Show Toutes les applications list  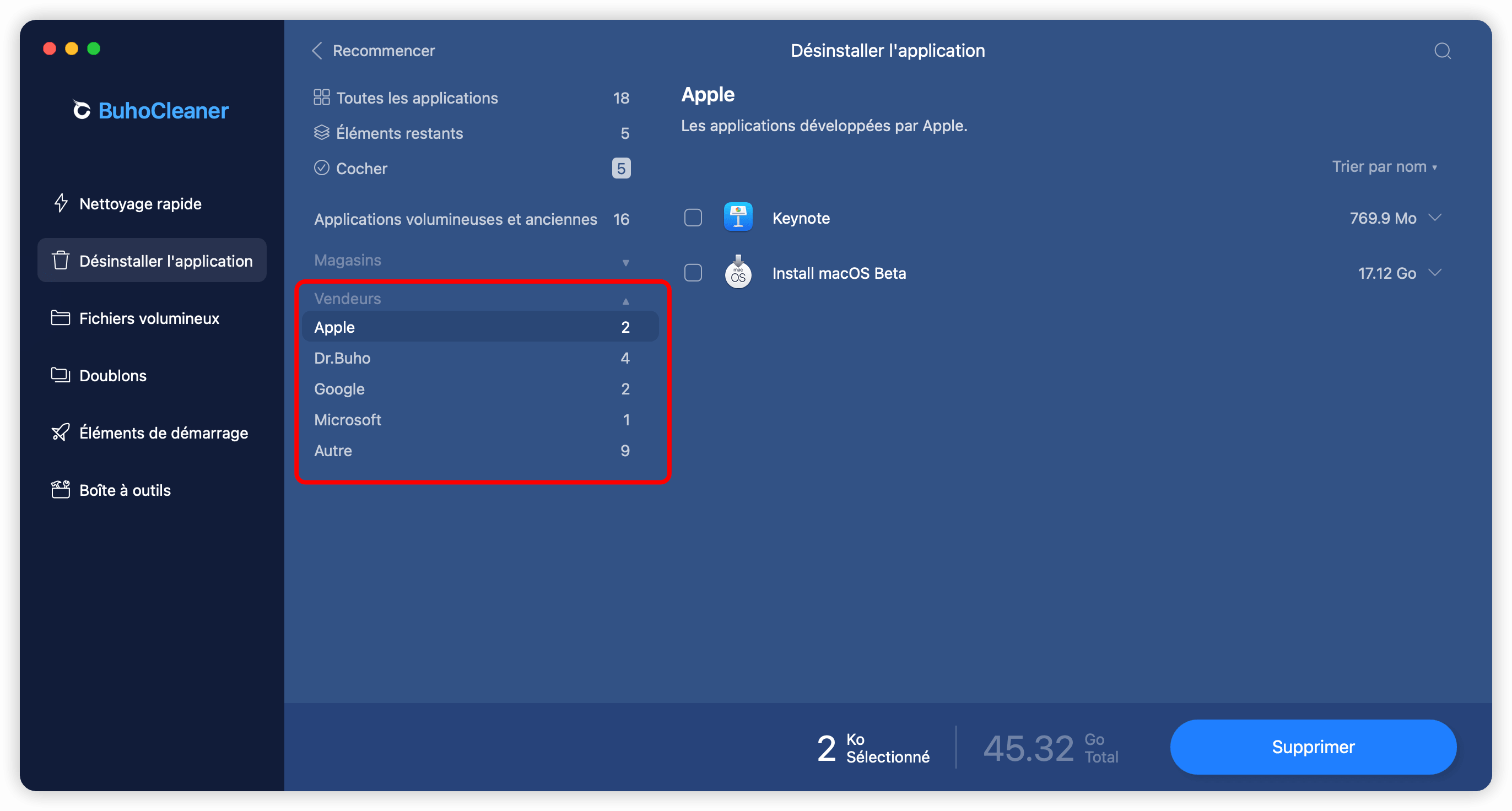tap(472, 98)
